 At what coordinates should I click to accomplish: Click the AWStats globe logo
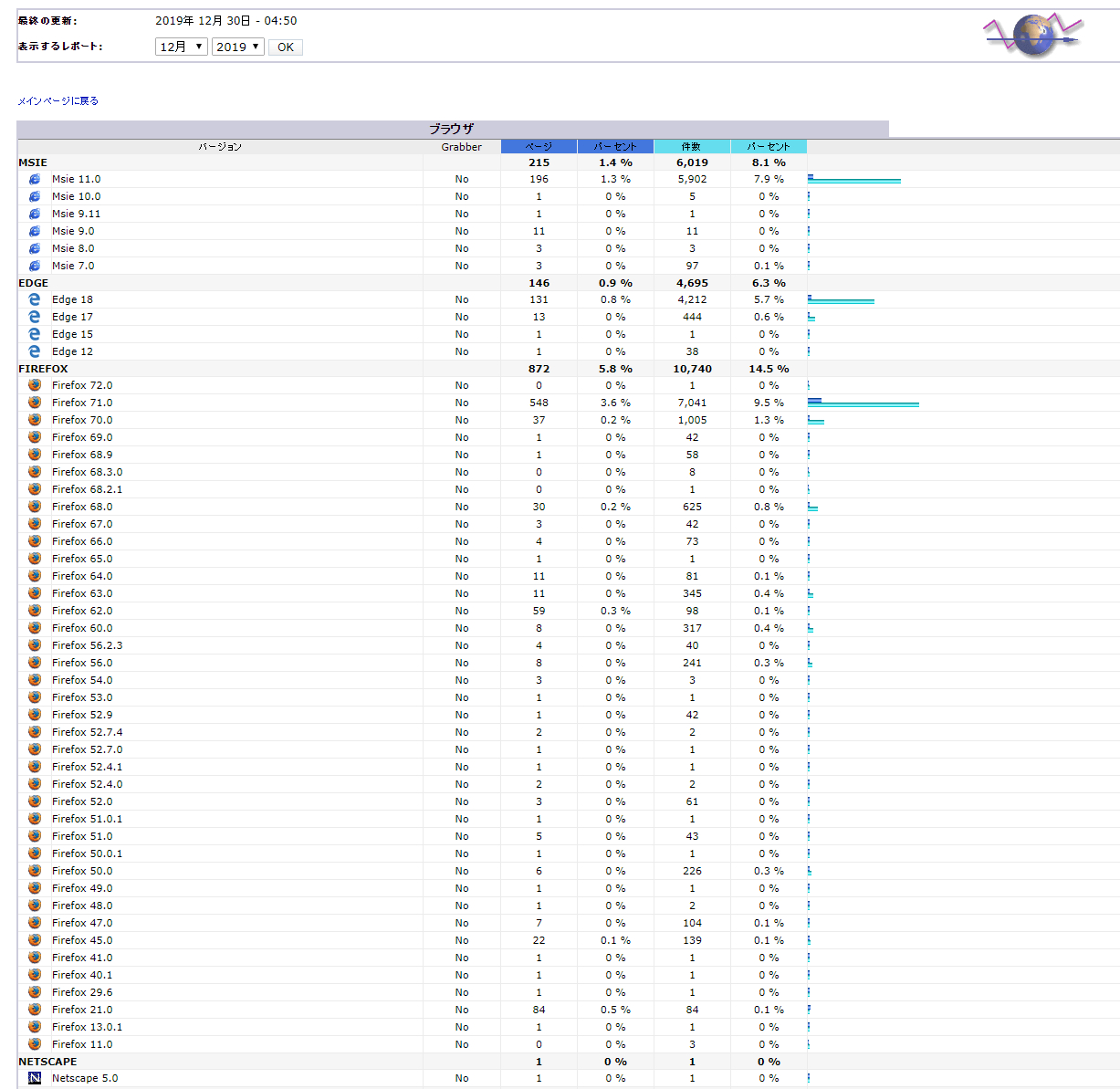(1033, 35)
